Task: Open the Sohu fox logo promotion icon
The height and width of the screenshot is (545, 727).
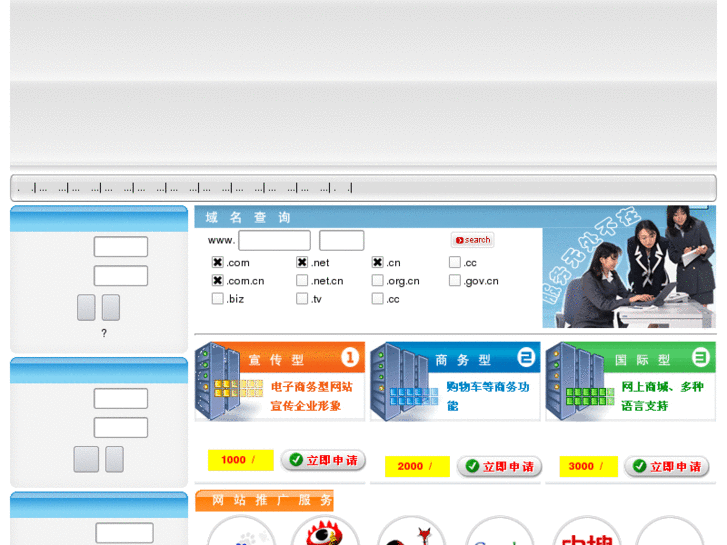Action: click(411, 532)
